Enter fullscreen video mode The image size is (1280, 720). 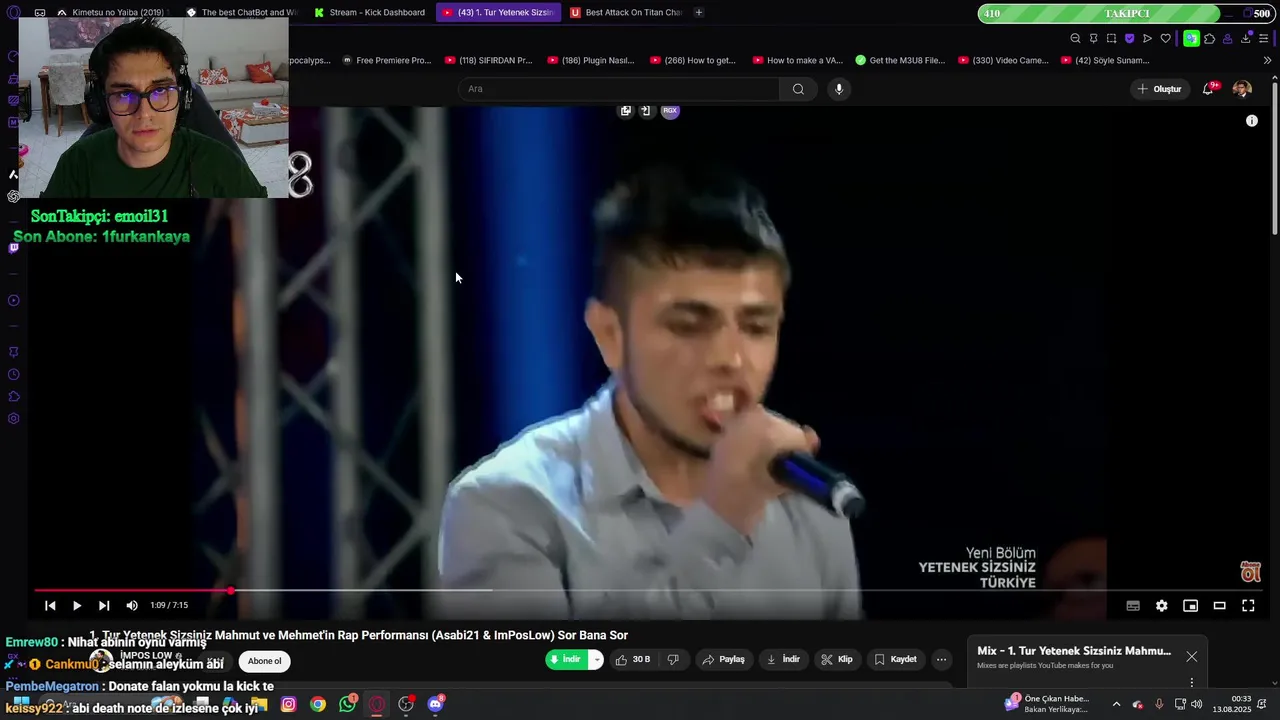click(x=1248, y=605)
